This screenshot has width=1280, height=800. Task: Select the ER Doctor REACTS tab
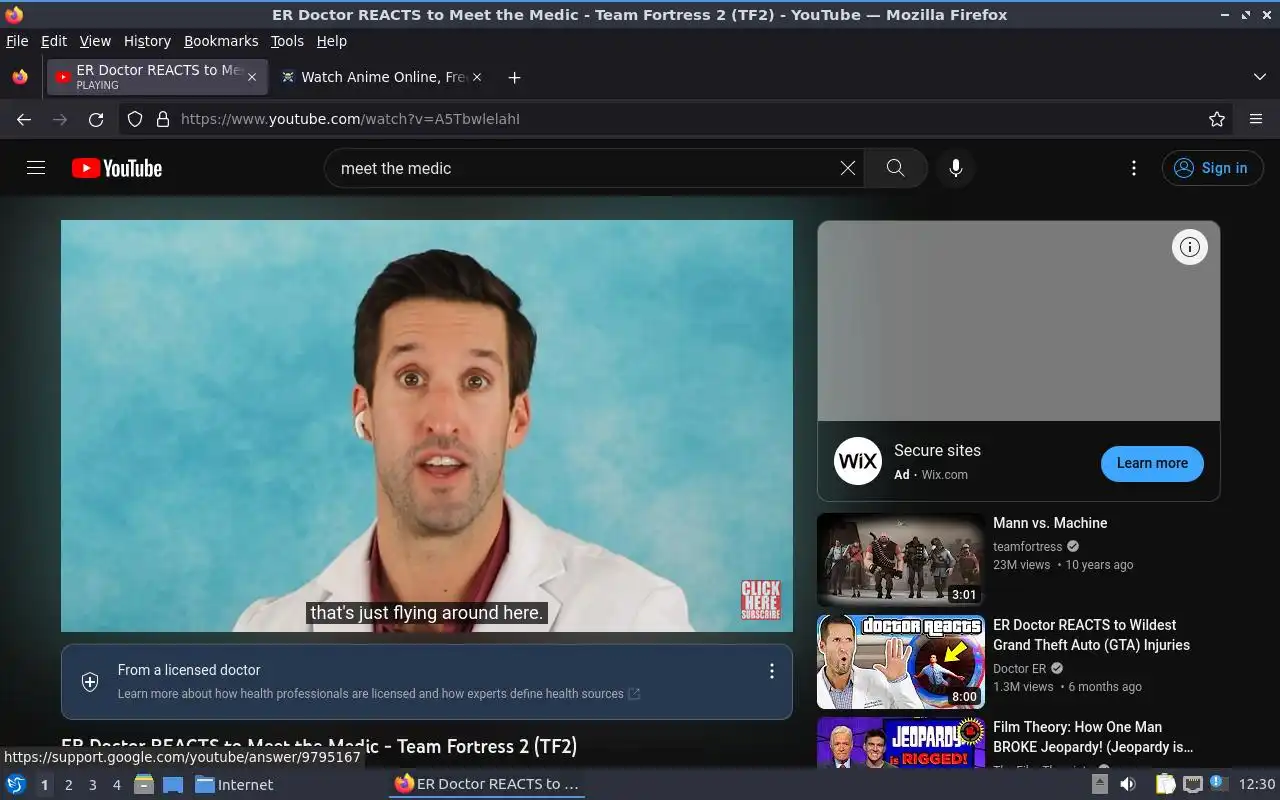tap(156, 77)
